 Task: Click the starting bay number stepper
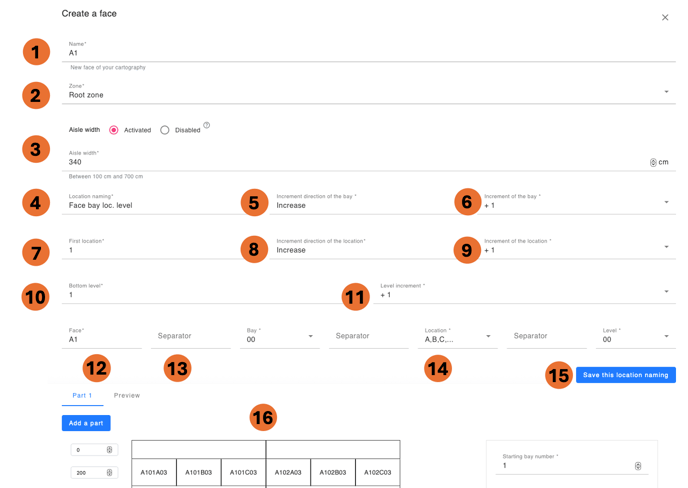pyautogui.click(x=638, y=466)
